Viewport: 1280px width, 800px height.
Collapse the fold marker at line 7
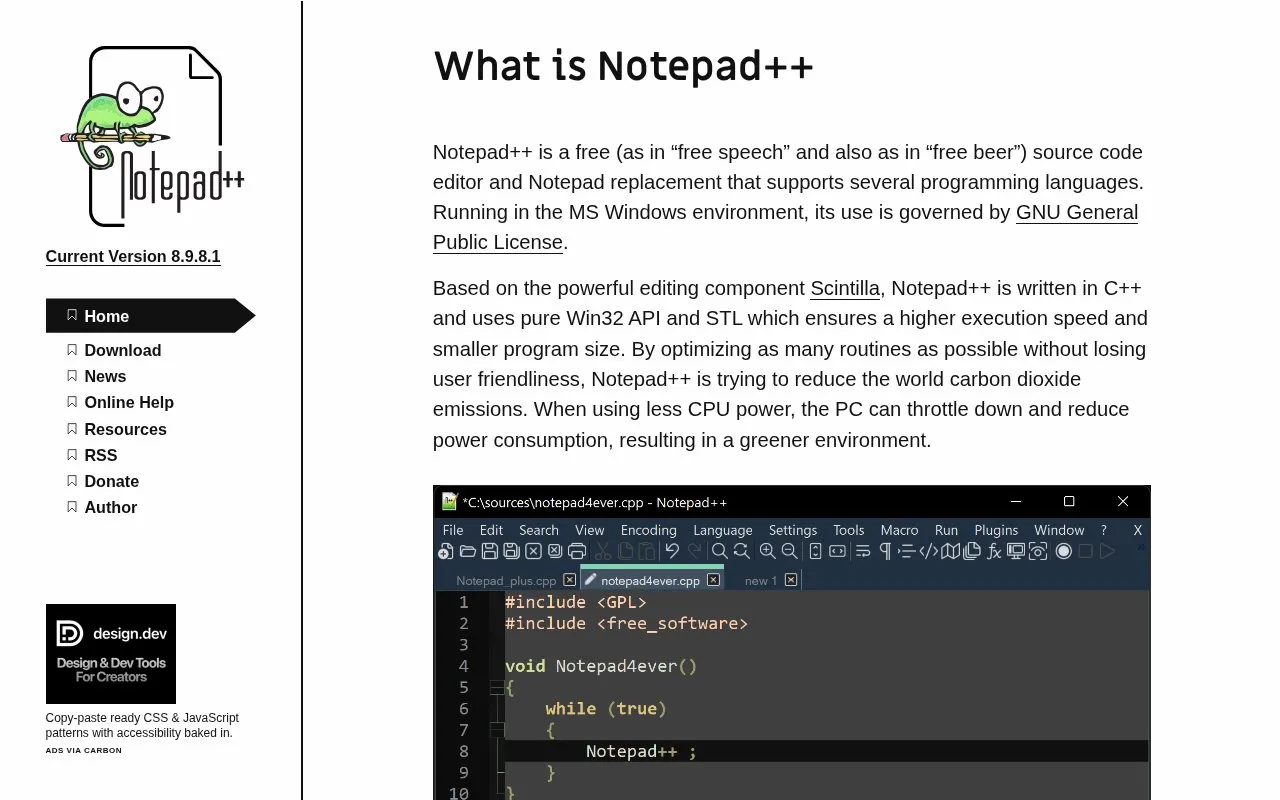coord(496,730)
